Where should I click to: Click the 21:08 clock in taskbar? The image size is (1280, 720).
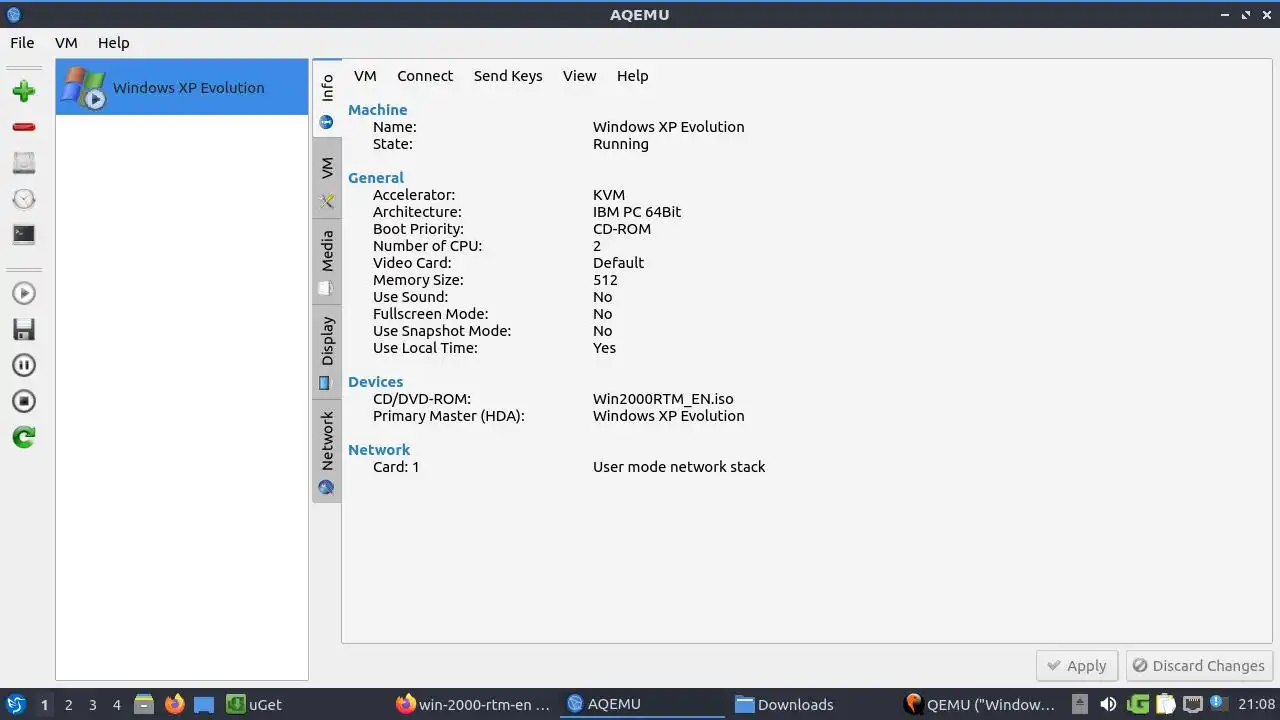point(1257,704)
